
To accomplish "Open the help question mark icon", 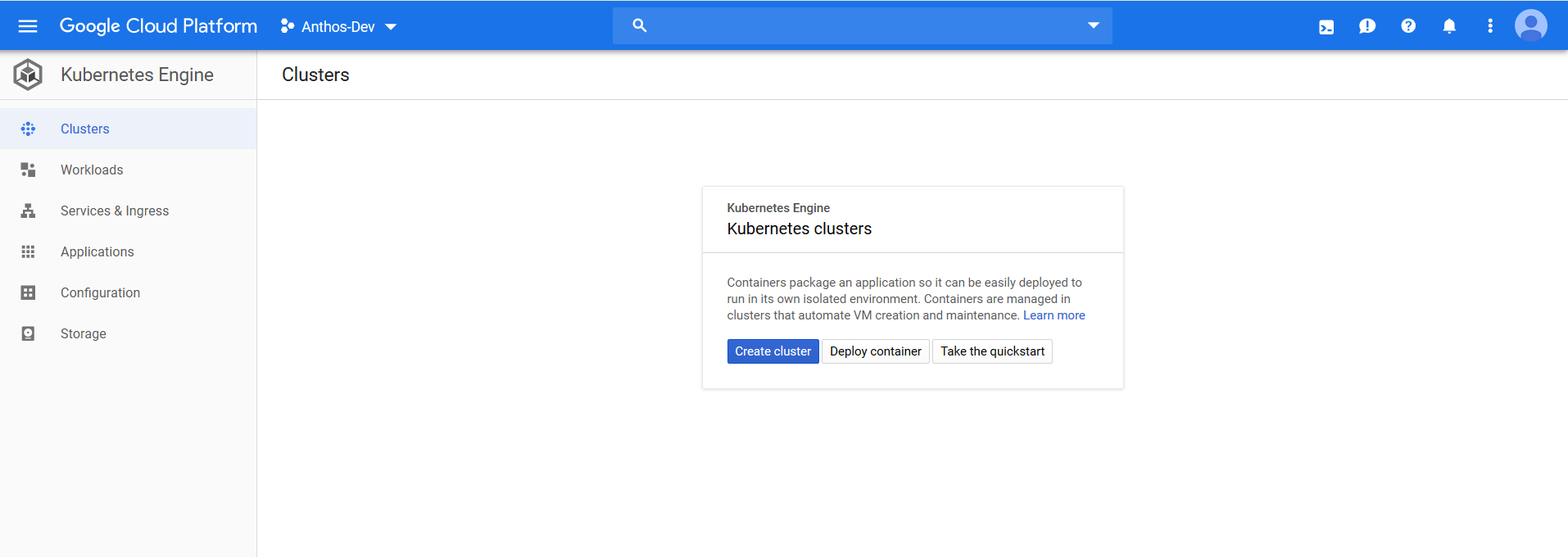I will [x=1408, y=26].
